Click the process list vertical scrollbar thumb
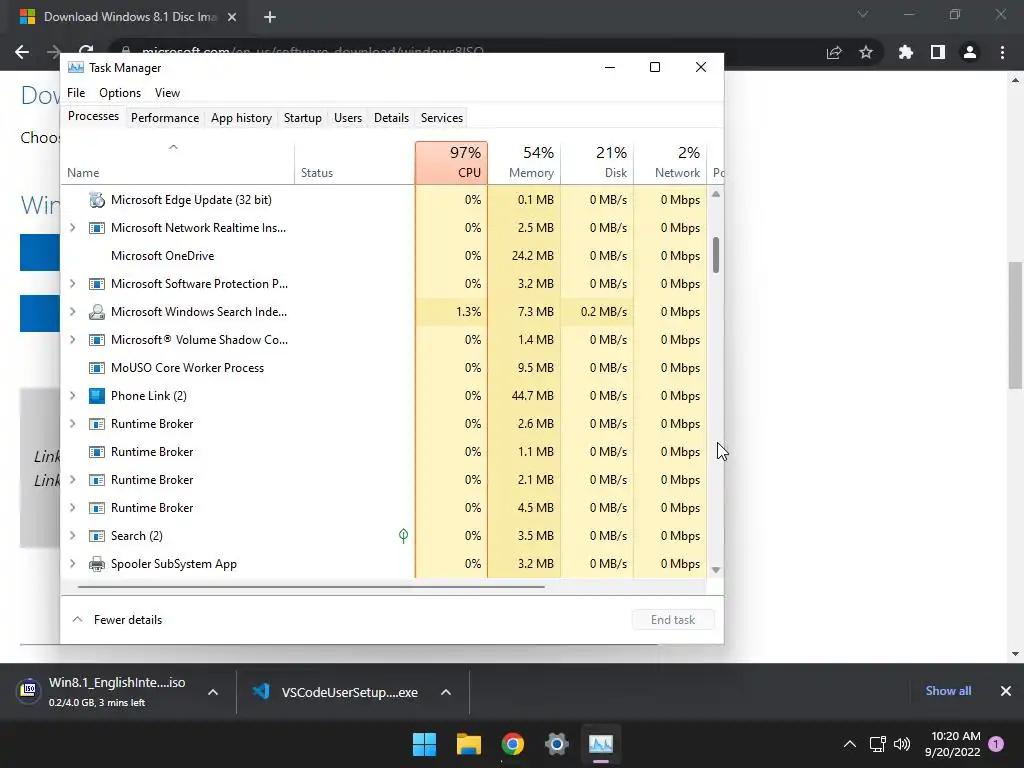 (716, 255)
